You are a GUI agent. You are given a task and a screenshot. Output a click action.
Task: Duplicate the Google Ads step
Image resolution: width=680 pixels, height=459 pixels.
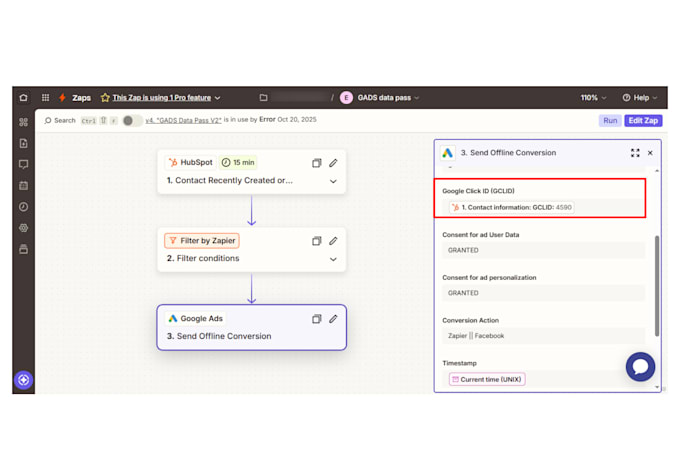[x=317, y=319]
